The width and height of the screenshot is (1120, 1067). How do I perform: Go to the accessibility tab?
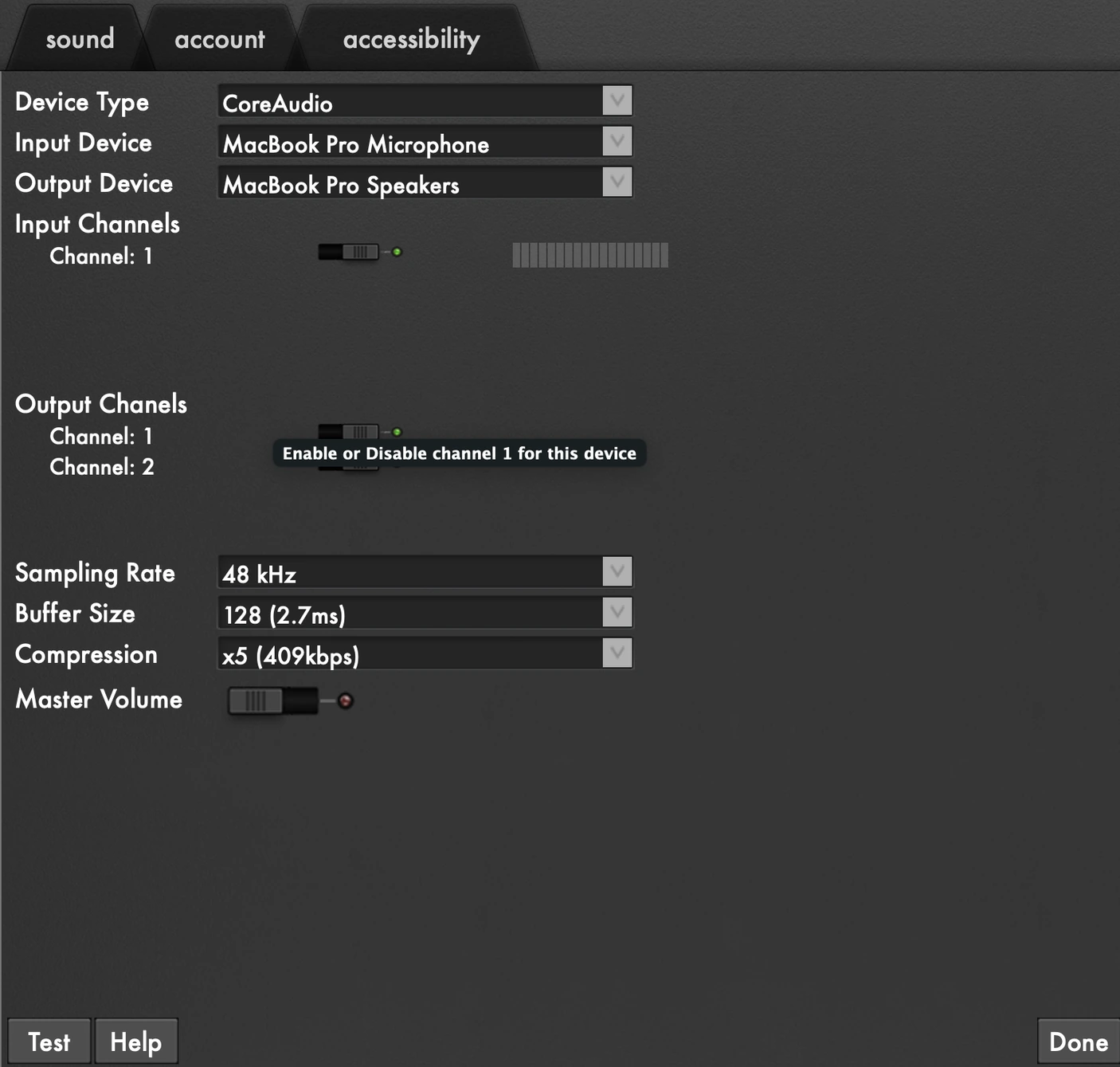click(x=411, y=39)
